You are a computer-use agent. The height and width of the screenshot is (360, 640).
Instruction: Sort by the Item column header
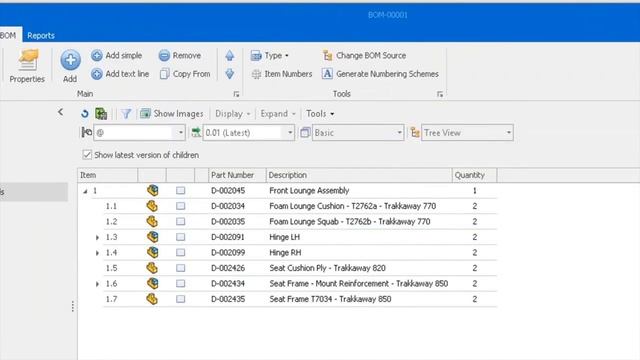(x=108, y=175)
